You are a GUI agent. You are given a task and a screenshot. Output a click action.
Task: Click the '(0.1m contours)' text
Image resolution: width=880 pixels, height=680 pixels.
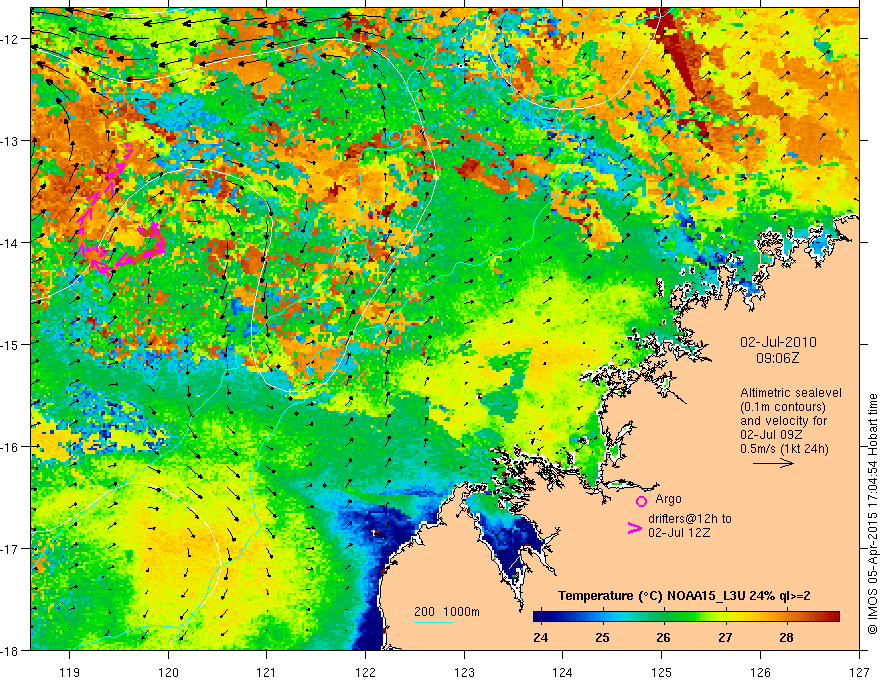click(782, 407)
